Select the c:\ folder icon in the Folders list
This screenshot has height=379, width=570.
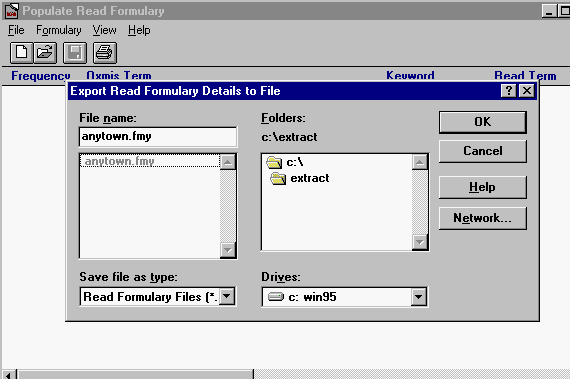pos(274,162)
